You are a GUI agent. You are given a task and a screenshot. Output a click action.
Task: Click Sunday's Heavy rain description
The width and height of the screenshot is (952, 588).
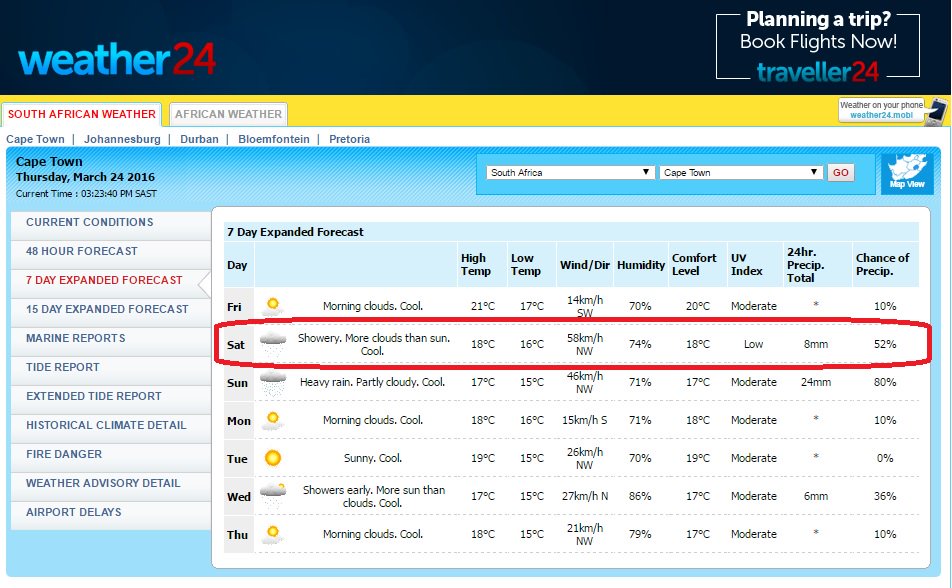pos(372,382)
